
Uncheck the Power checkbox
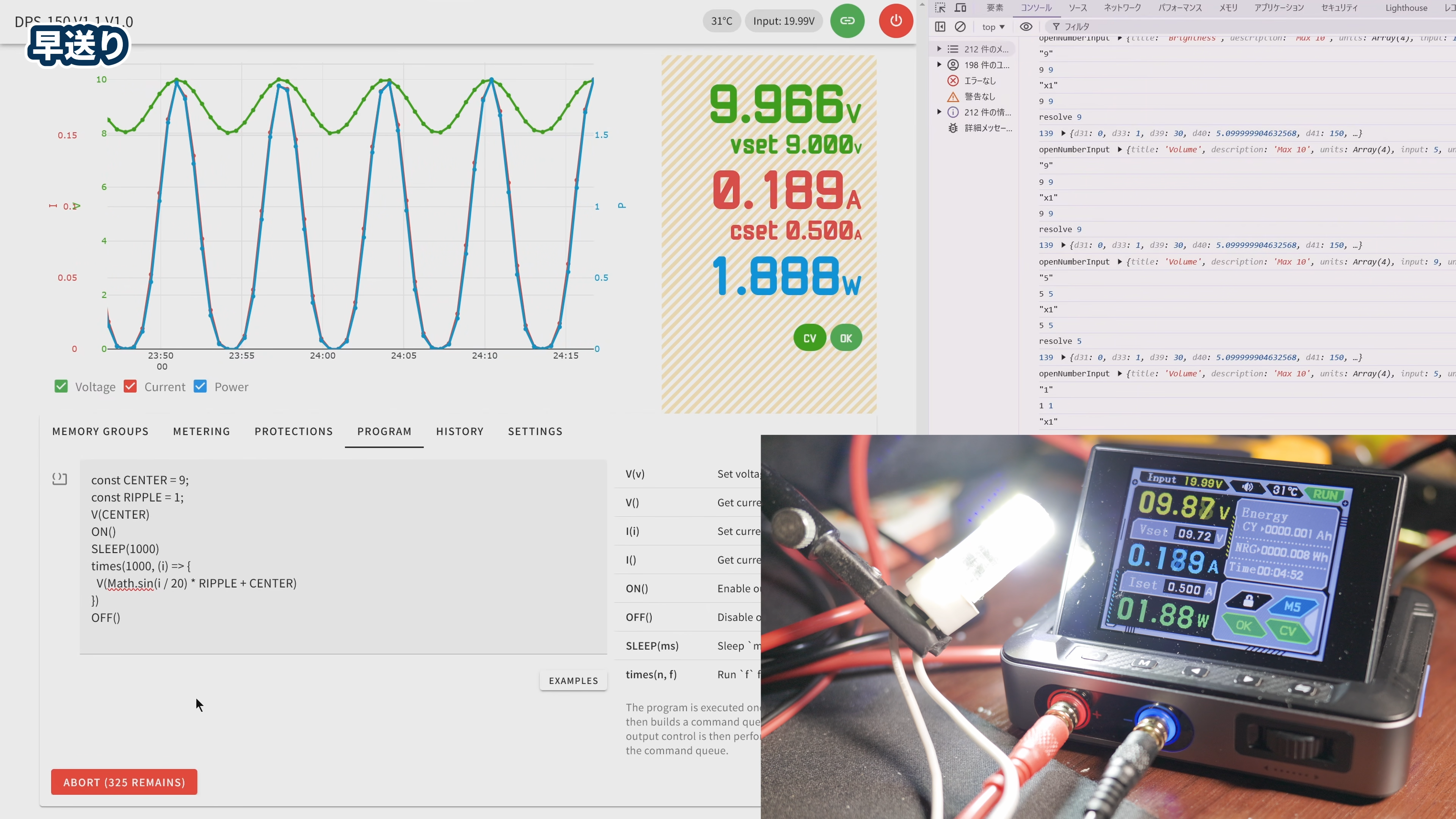click(200, 387)
